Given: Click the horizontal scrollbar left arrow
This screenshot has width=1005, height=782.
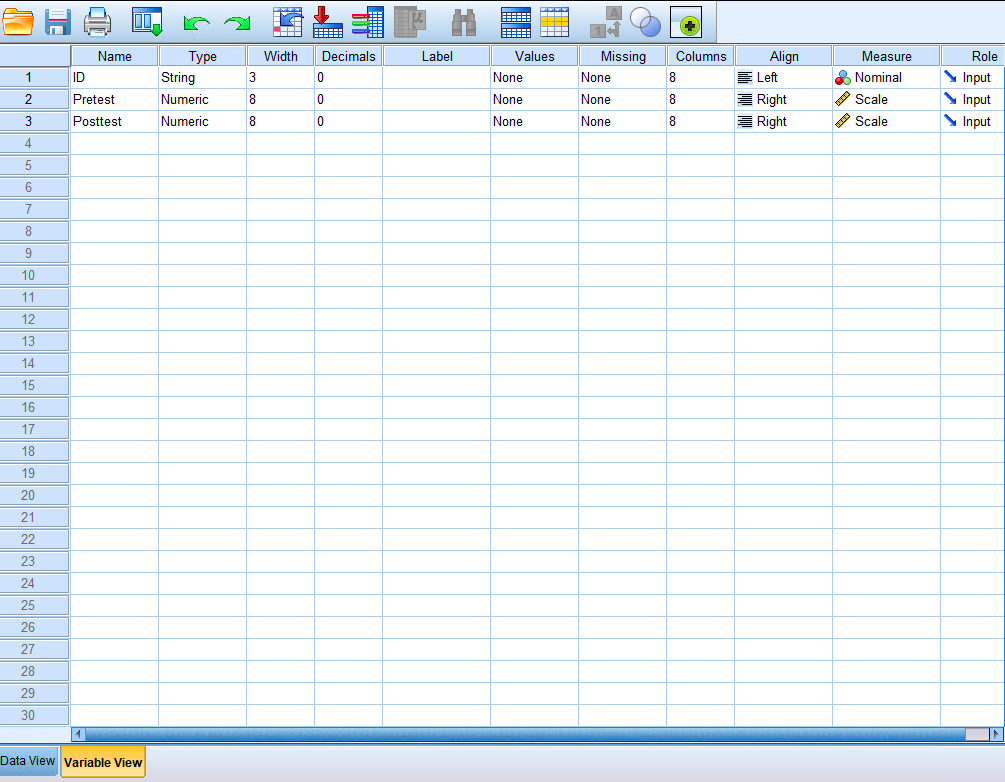Looking at the screenshot, I should point(78,734).
